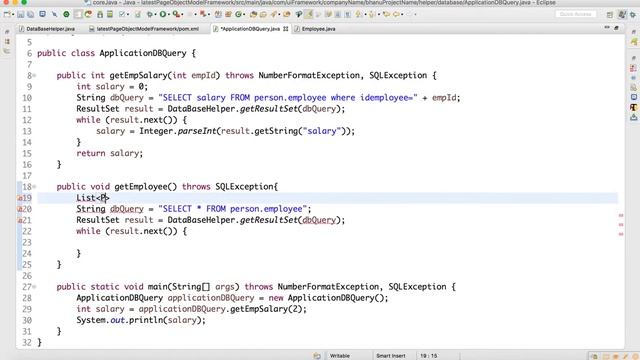Screen dimensions: 640x360
Task: Click the Save toolbar icon
Action: coord(20,14)
